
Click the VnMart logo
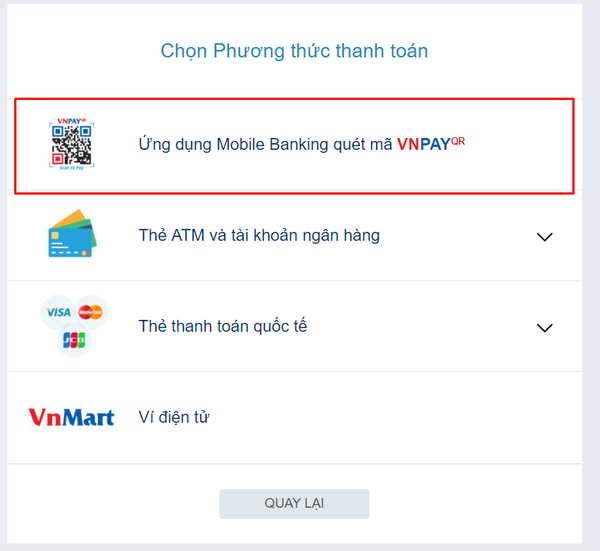coord(72,417)
